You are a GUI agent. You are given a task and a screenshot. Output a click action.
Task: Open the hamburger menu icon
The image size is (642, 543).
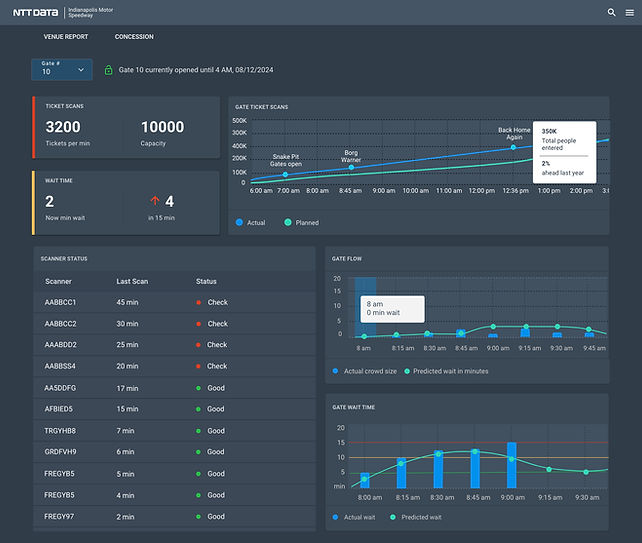pyautogui.click(x=630, y=13)
